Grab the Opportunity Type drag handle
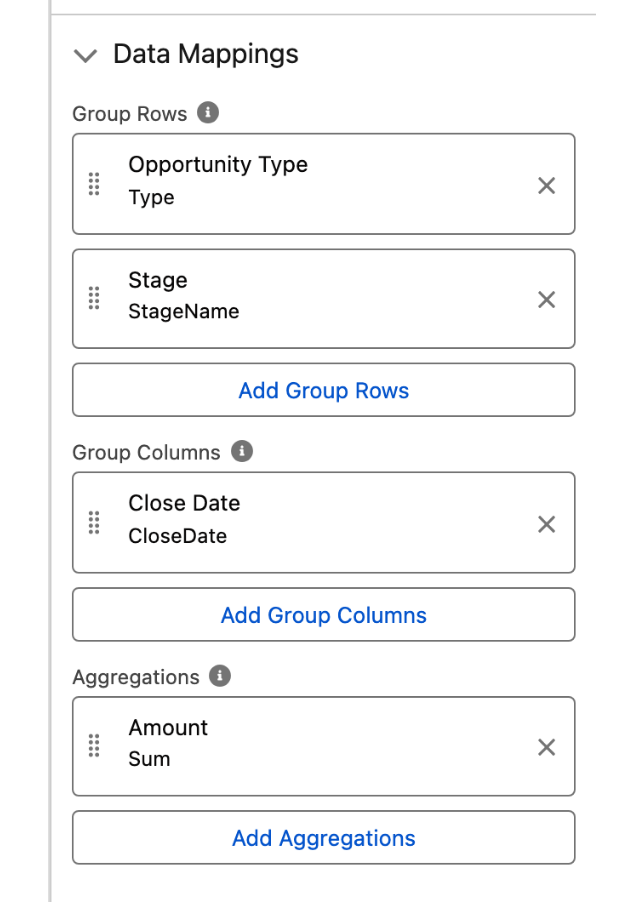The width and height of the screenshot is (644, 902). tap(94, 184)
